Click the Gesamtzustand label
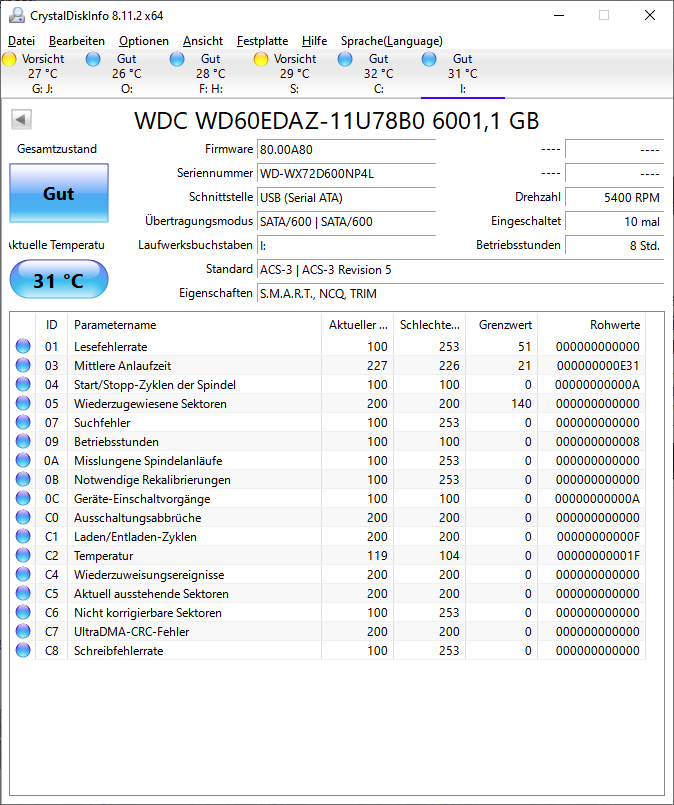This screenshot has width=674, height=805. click(57, 149)
